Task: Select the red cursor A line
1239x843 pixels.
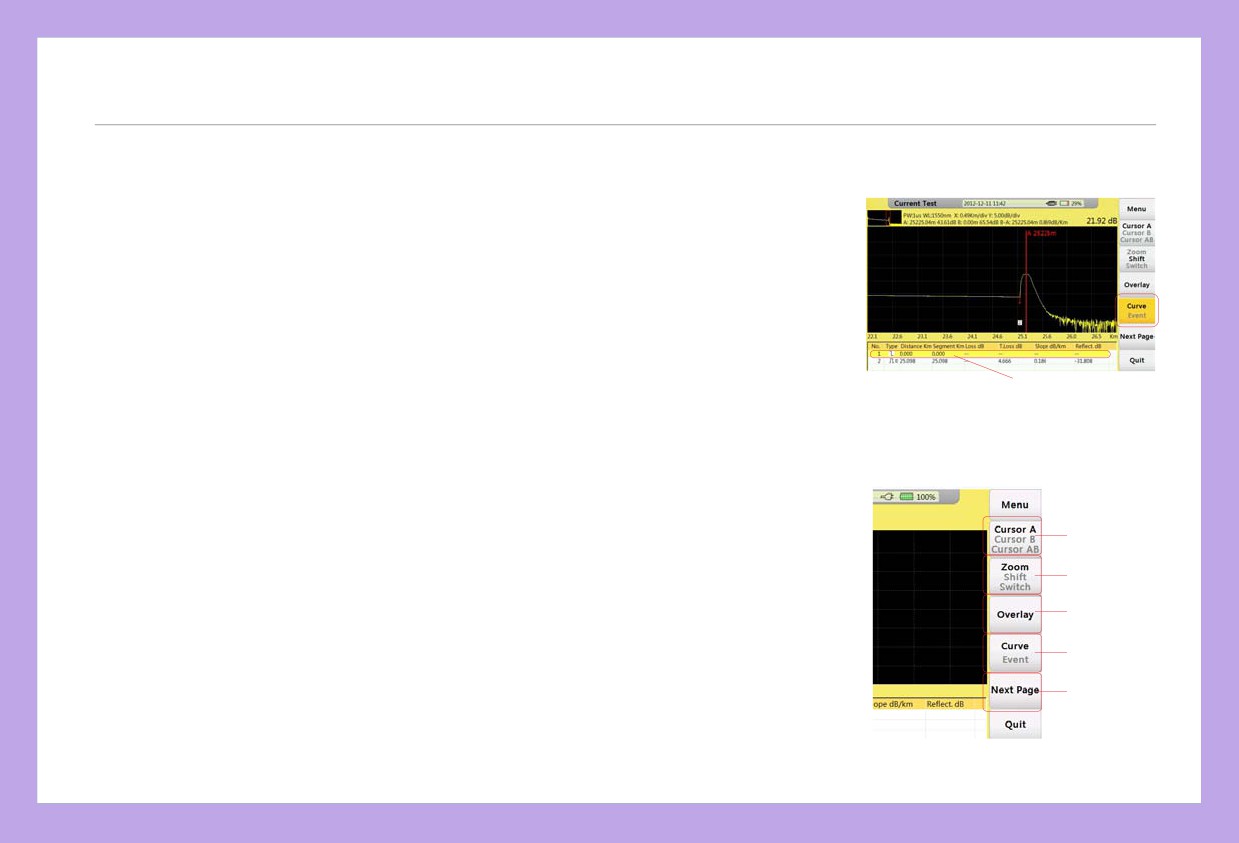Action: (x=1027, y=280)
